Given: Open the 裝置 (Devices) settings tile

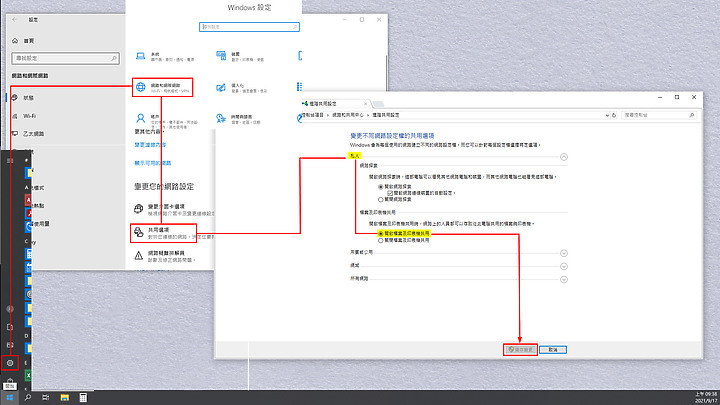Looking at the screenshot, I should (241, 56).
